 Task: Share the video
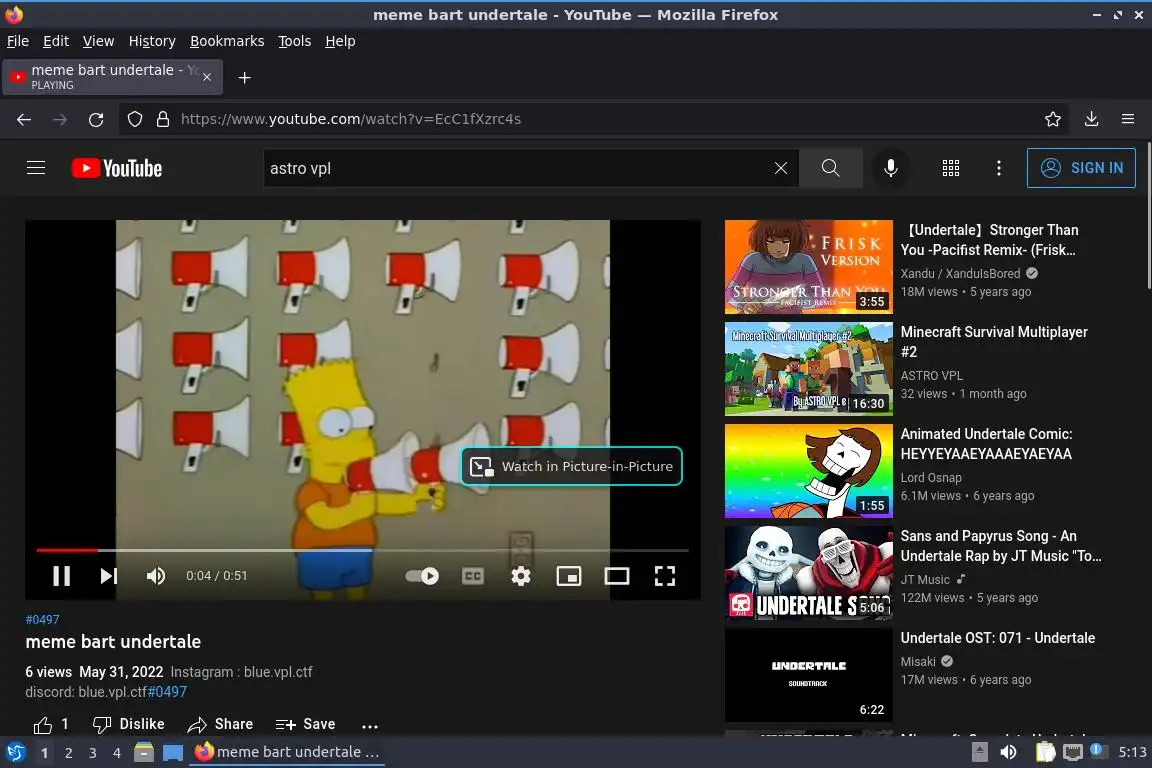[x=220, y=725]
